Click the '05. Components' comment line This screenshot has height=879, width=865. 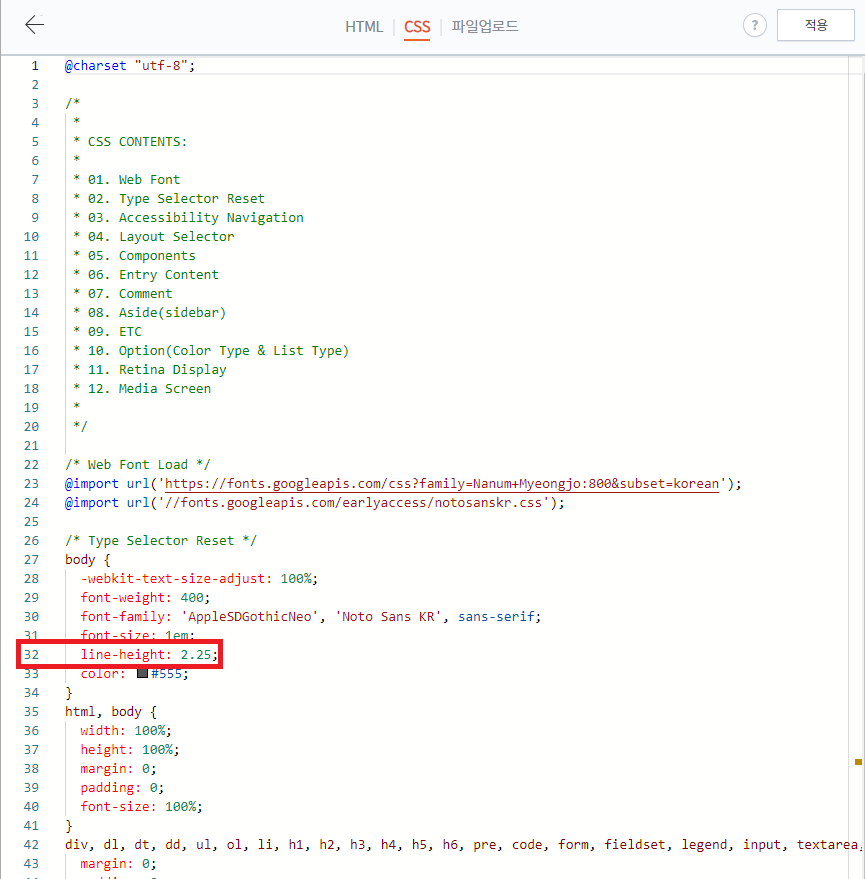point(135,256)
